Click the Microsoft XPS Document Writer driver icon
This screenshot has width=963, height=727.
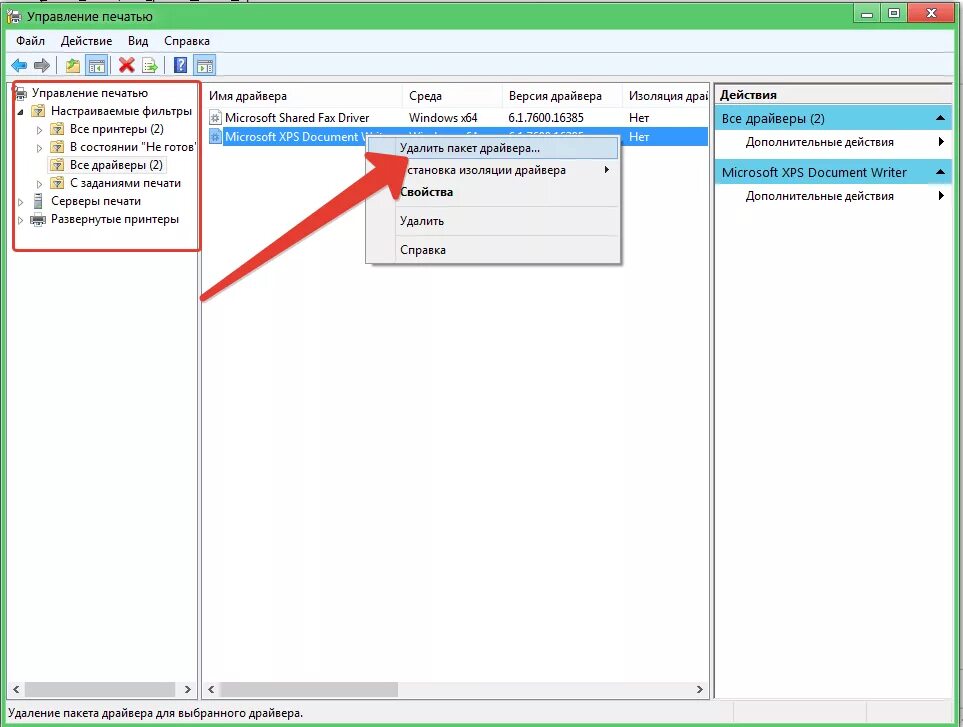[x=215, y=136]
